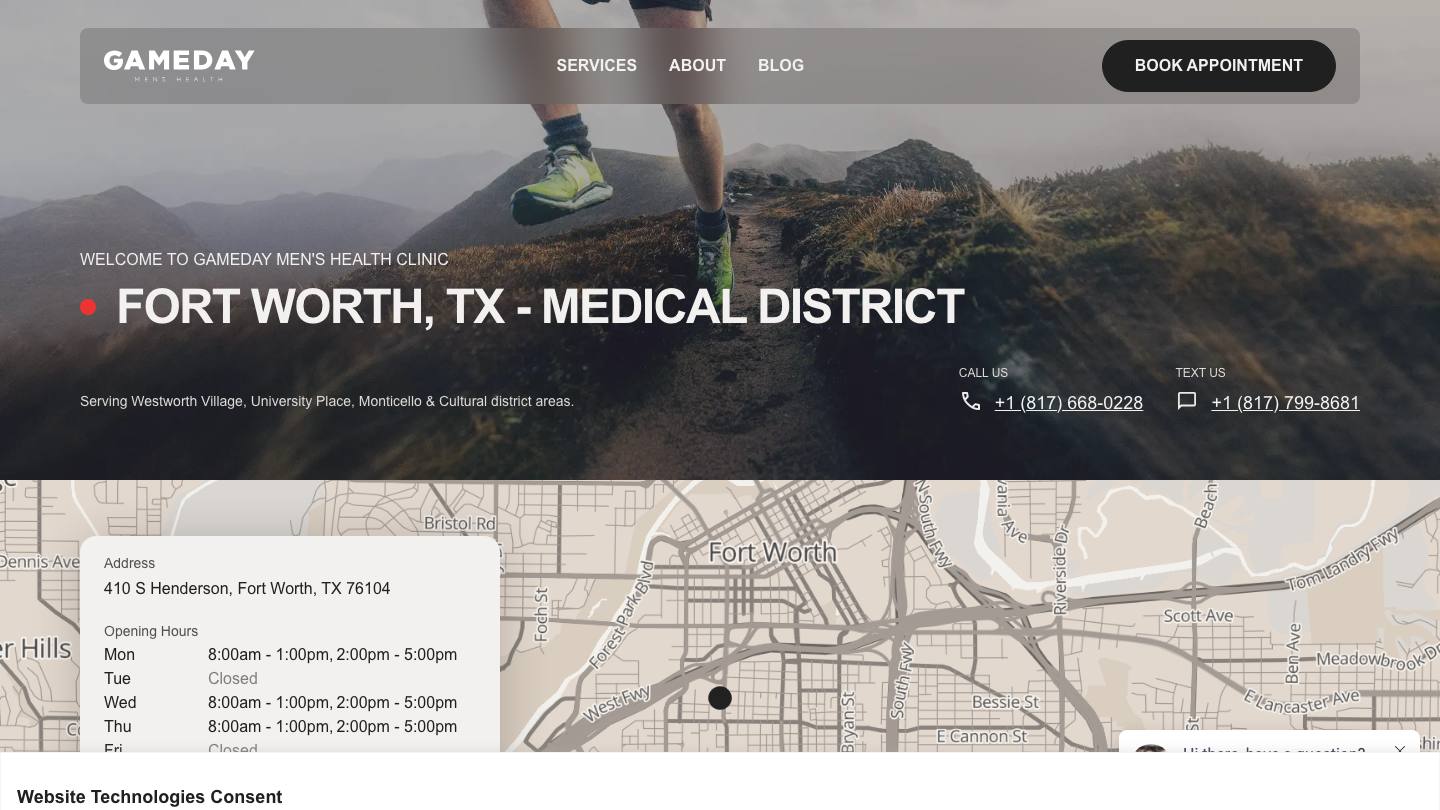Click the Tuesday Closed text
The height and width of the screenshot is (810, 1440).
[x=233, y=679]
